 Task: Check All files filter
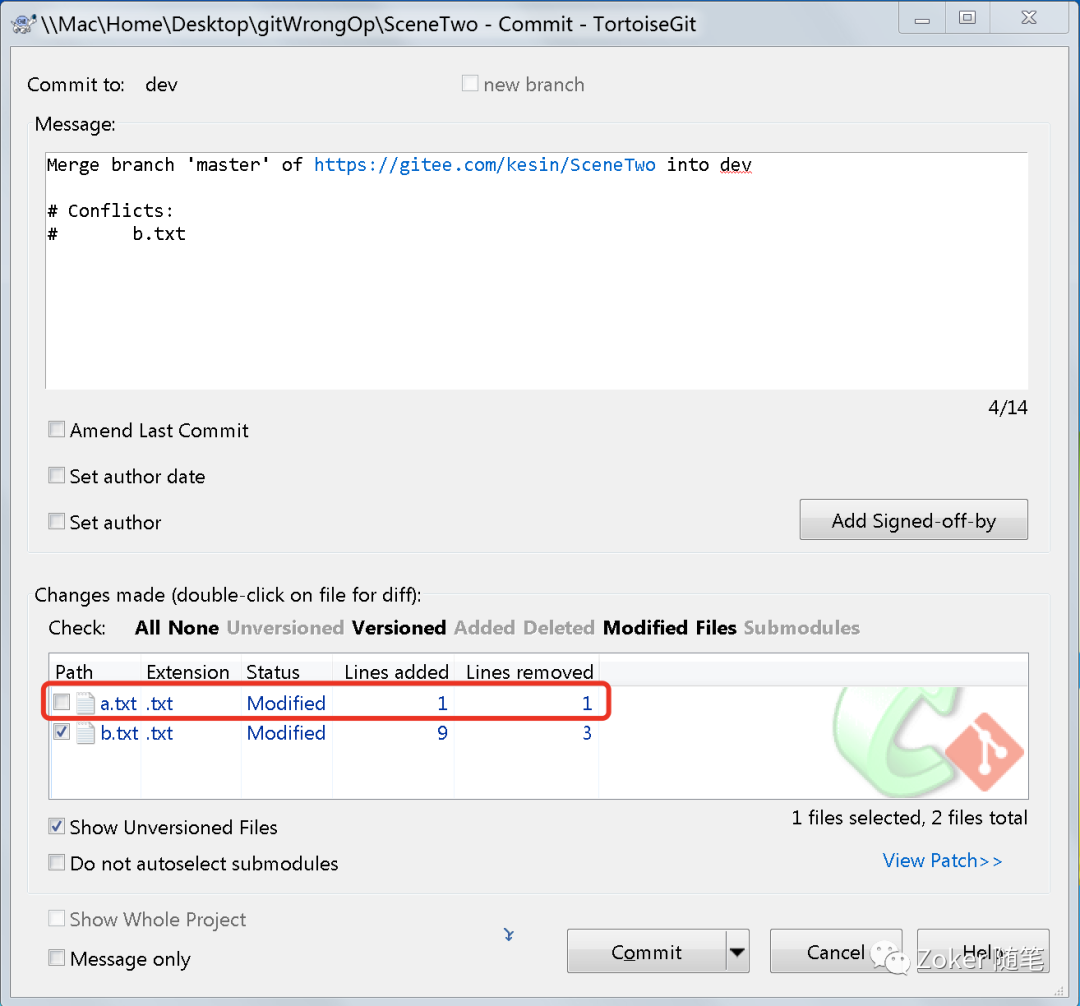(x=147, y=627)
